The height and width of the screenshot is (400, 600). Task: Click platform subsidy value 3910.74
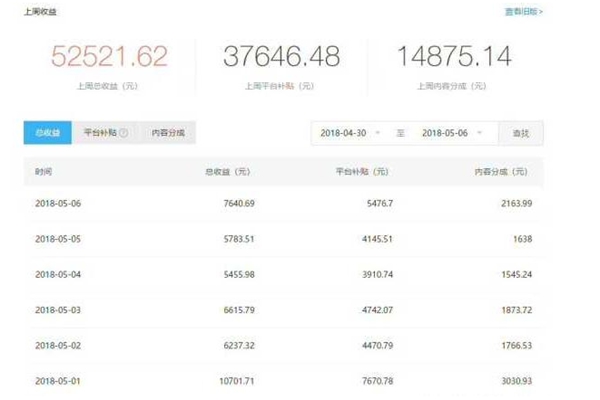[x=378, y=274]
